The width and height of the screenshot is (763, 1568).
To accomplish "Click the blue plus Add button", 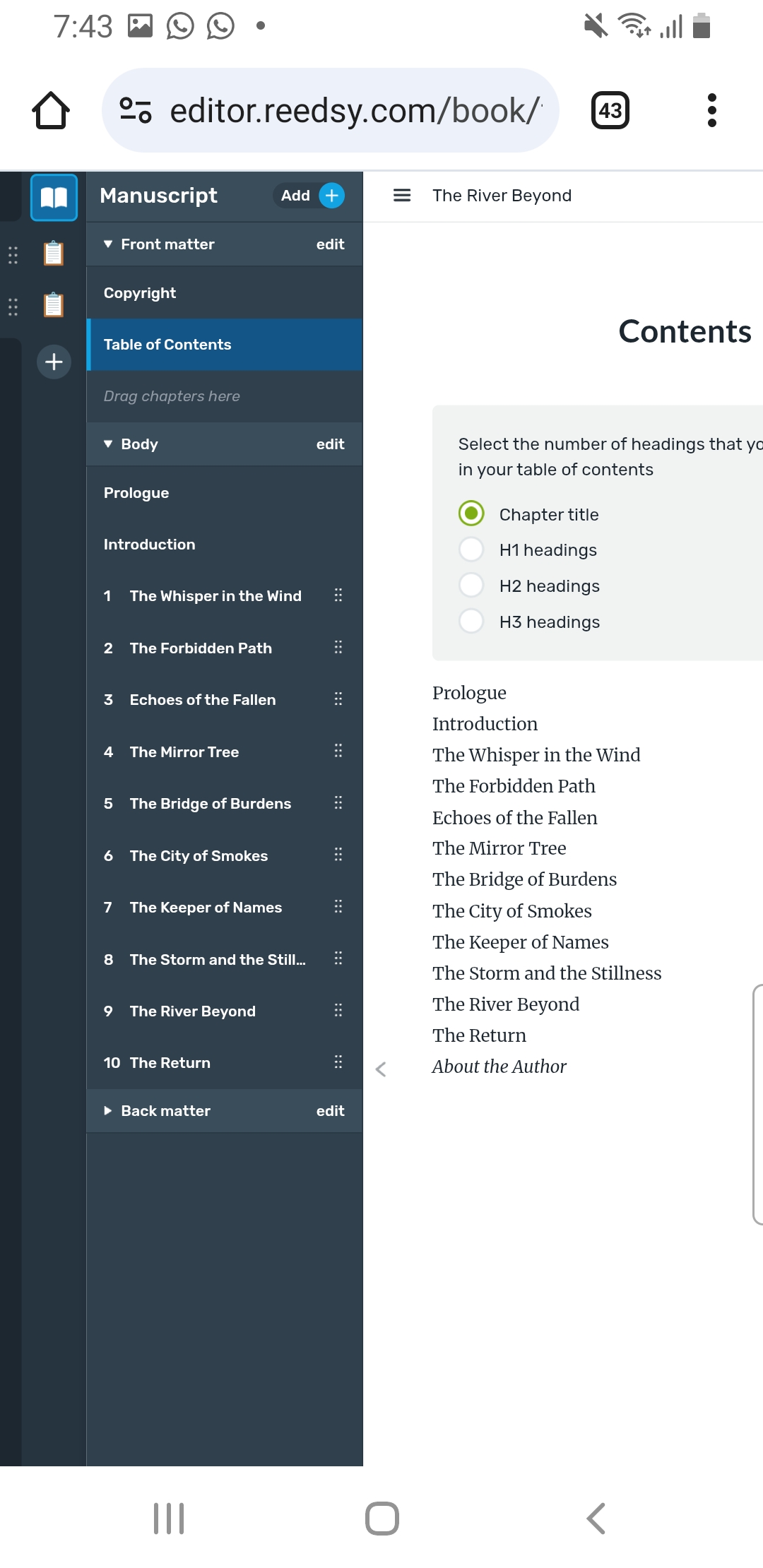I will click(331, 196).
